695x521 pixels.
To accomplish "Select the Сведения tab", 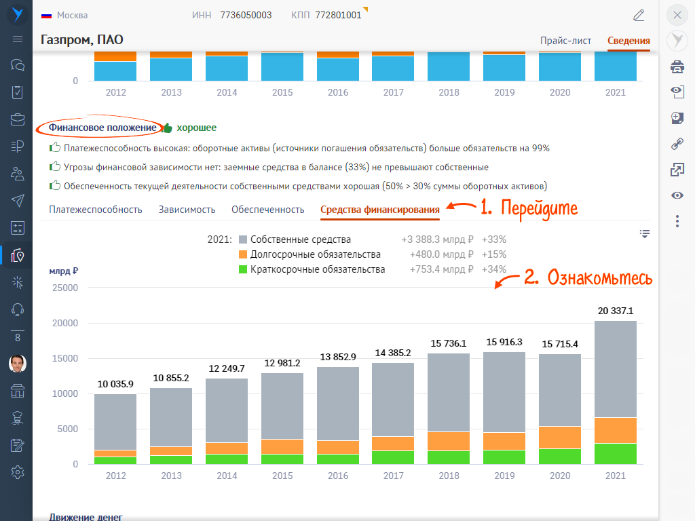I will (x=629, y=40).
